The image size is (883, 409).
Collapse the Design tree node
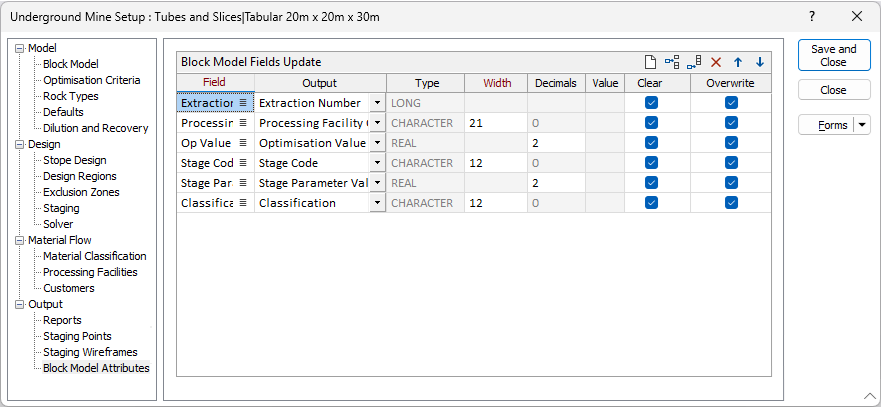[21, 144]
